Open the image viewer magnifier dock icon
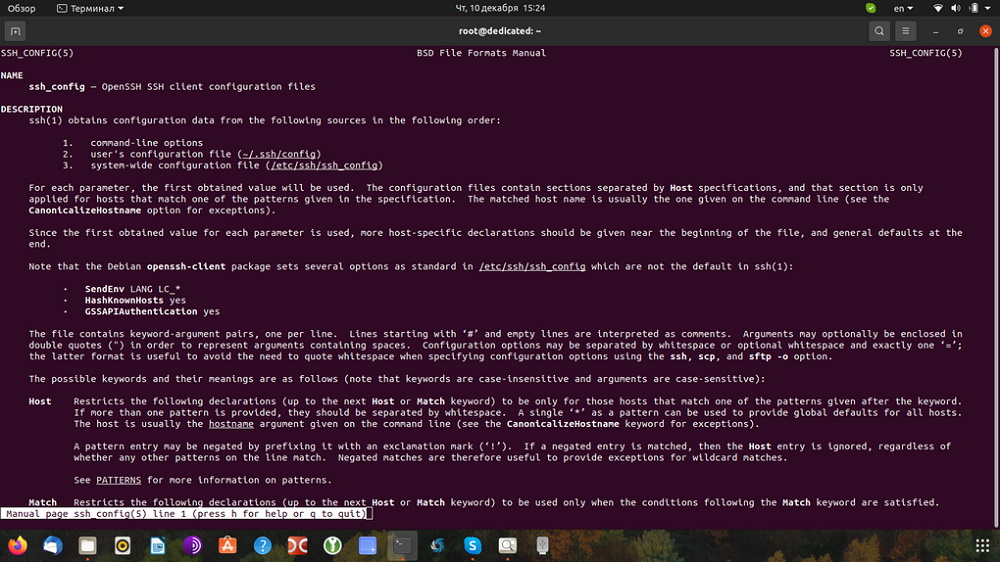The height and width of the screenshot is (562, 1000). [508, 545]
